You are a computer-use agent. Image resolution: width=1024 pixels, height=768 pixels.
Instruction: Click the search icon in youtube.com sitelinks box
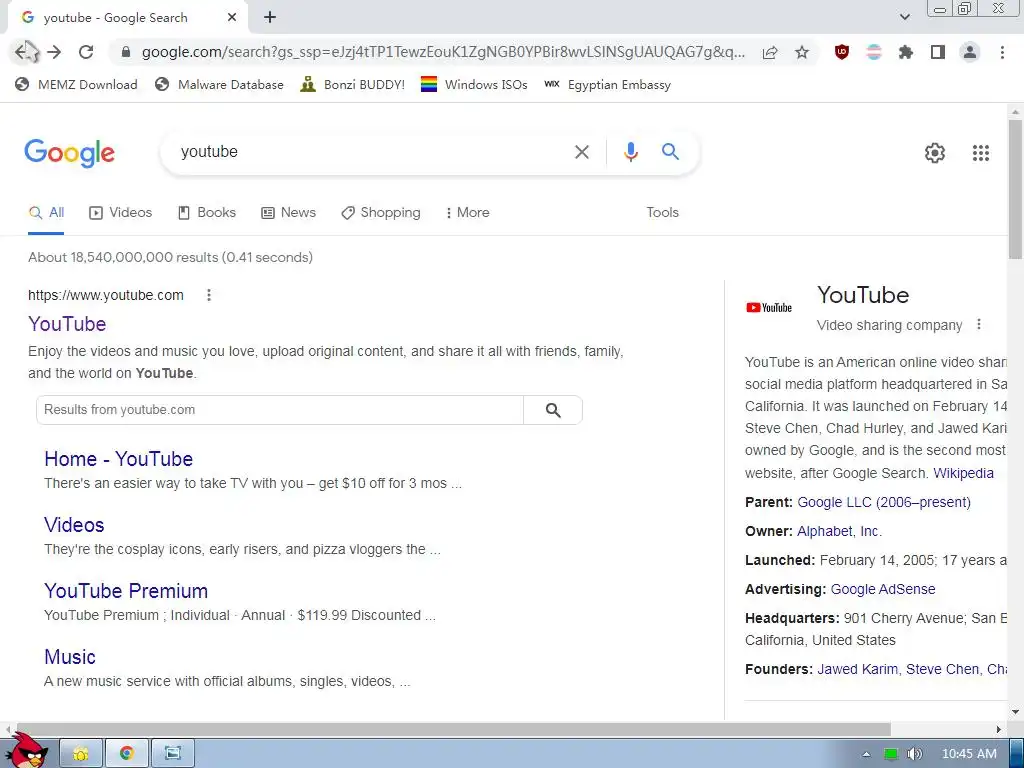(x=553, y=410)
